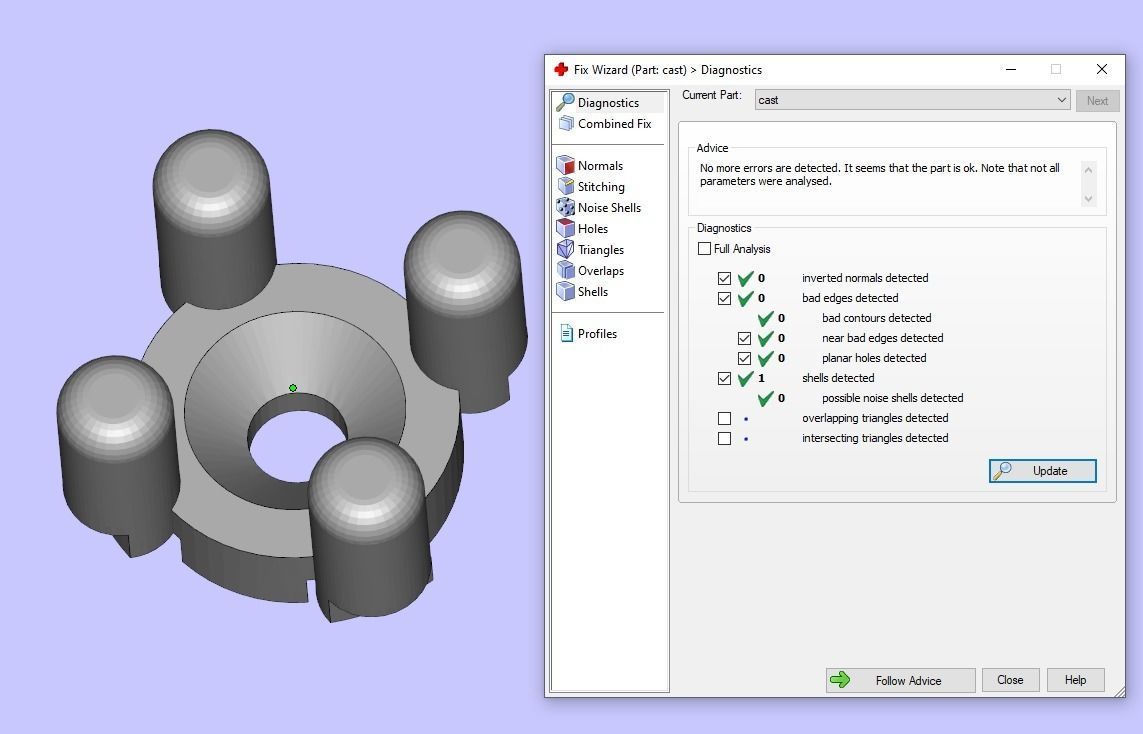
Task: Uncheck inverted normals detected checkbox
Action: coord(724,278)
